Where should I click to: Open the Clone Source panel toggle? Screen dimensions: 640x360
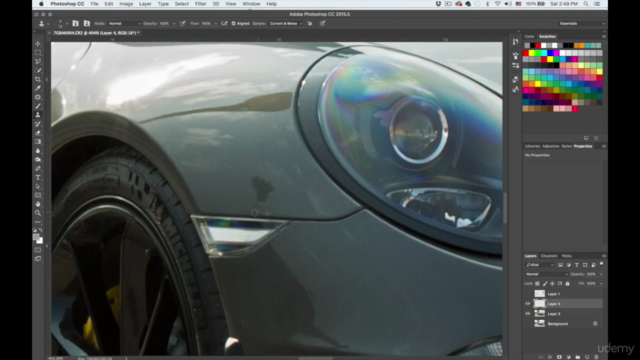(x=87, y=24)
